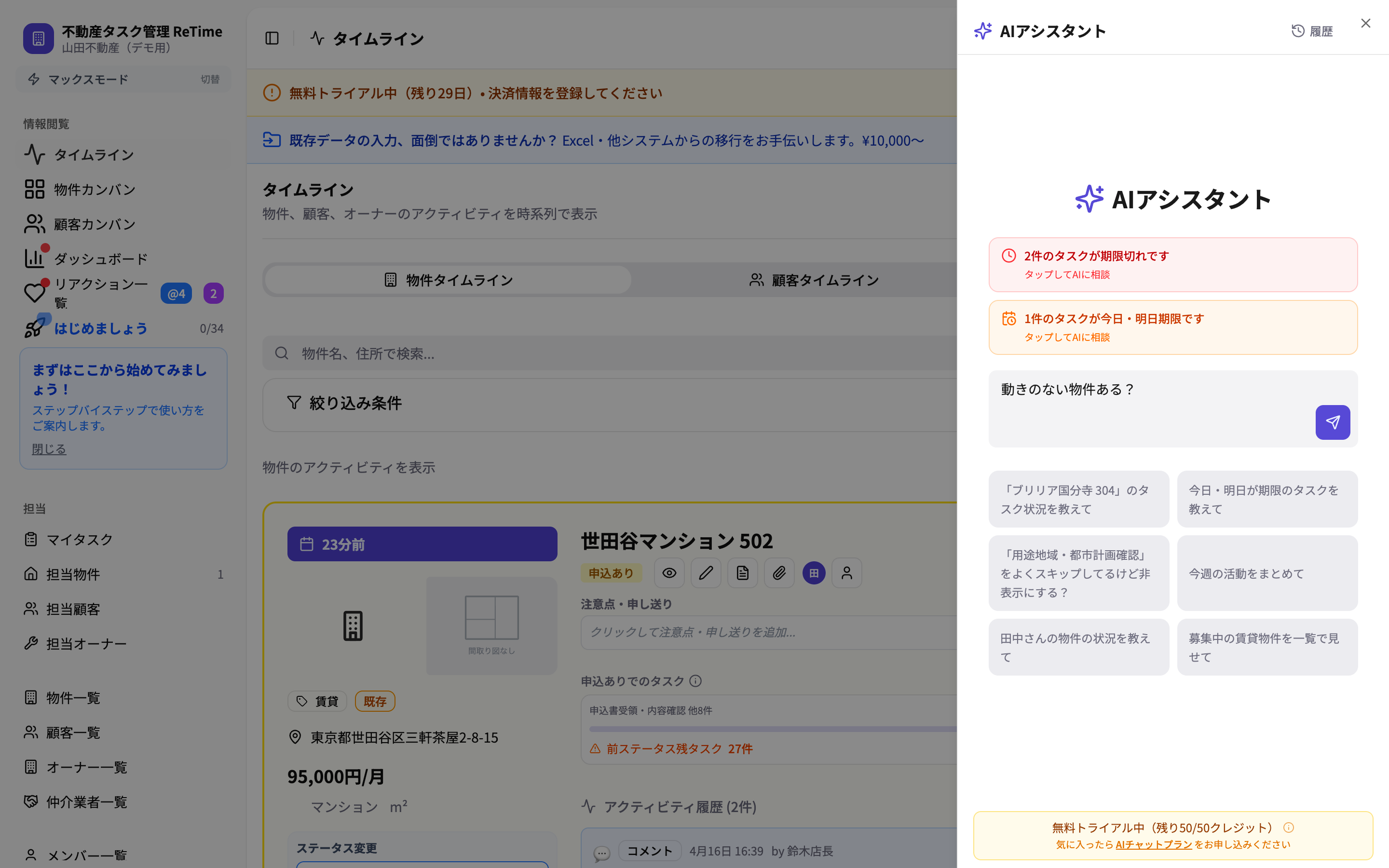Screen dimensions: 1389x868
Task: Click the ReTime app logo icon
Action: tap(39, 39)
